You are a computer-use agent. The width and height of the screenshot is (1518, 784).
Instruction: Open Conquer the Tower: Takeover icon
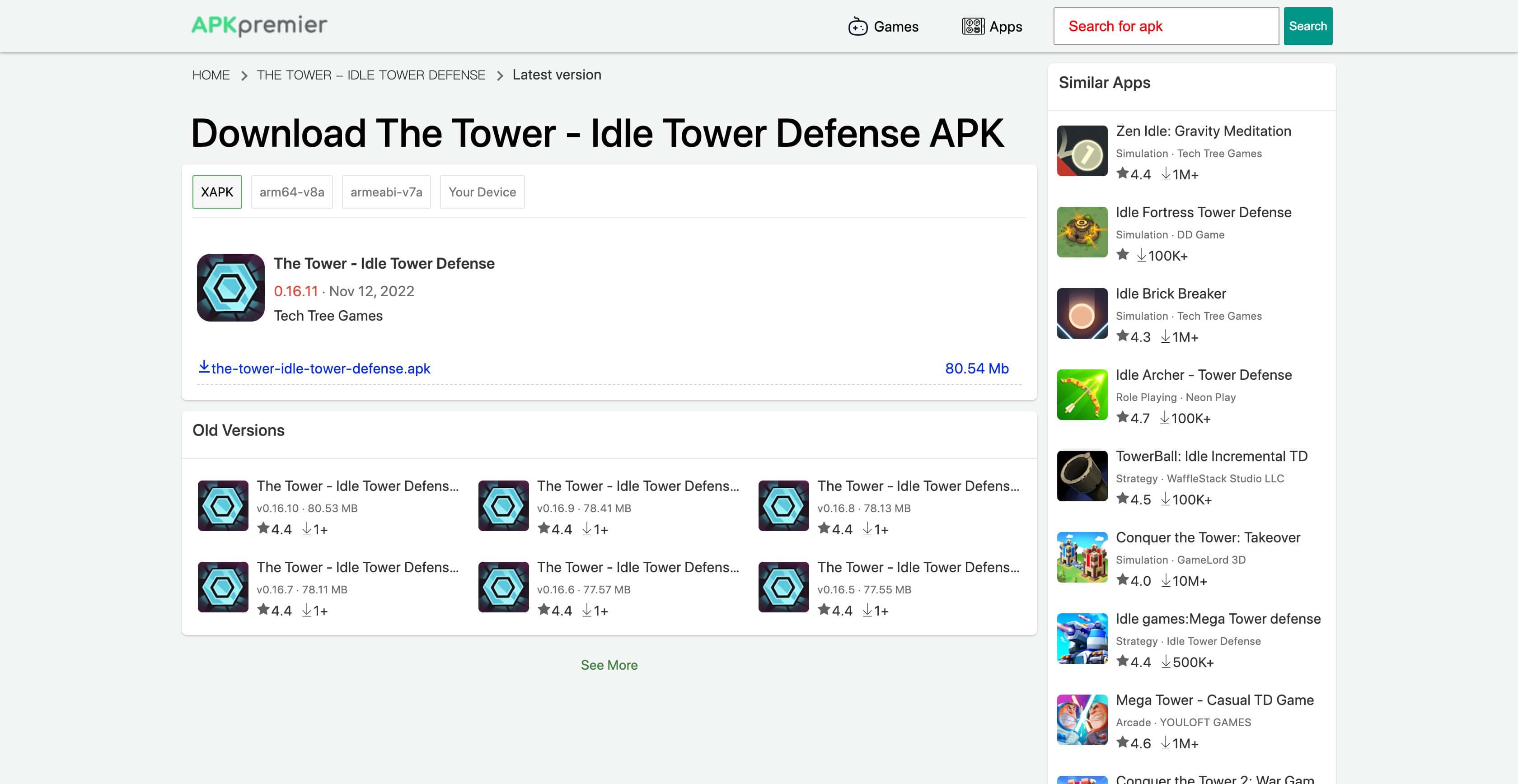coord(1082,557)
